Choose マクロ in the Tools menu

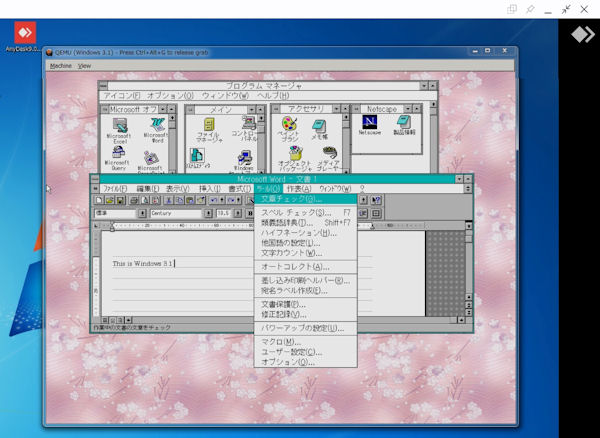[305, 342]
